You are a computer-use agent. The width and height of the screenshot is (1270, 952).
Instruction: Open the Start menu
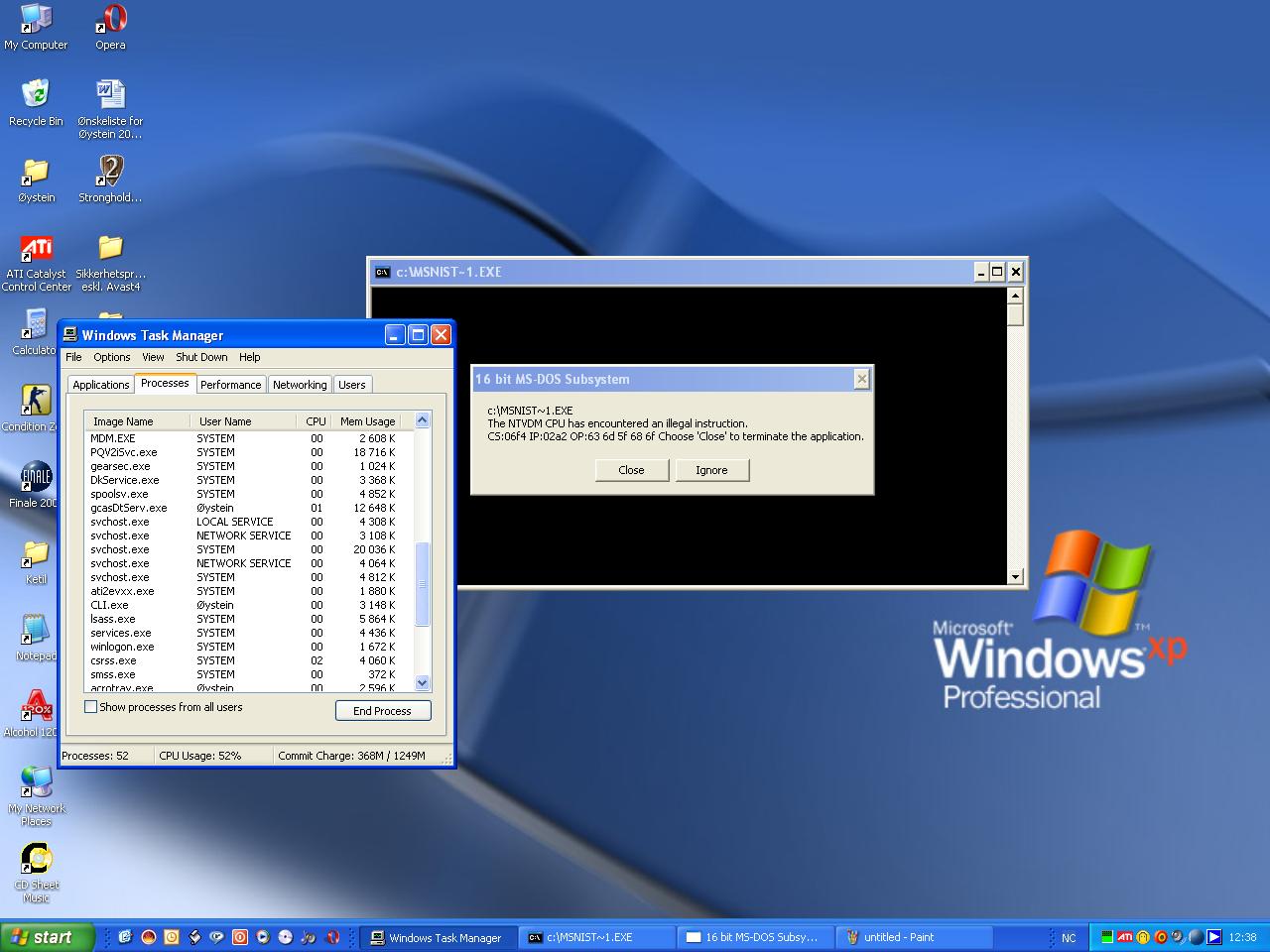click(x=48, y=937)
